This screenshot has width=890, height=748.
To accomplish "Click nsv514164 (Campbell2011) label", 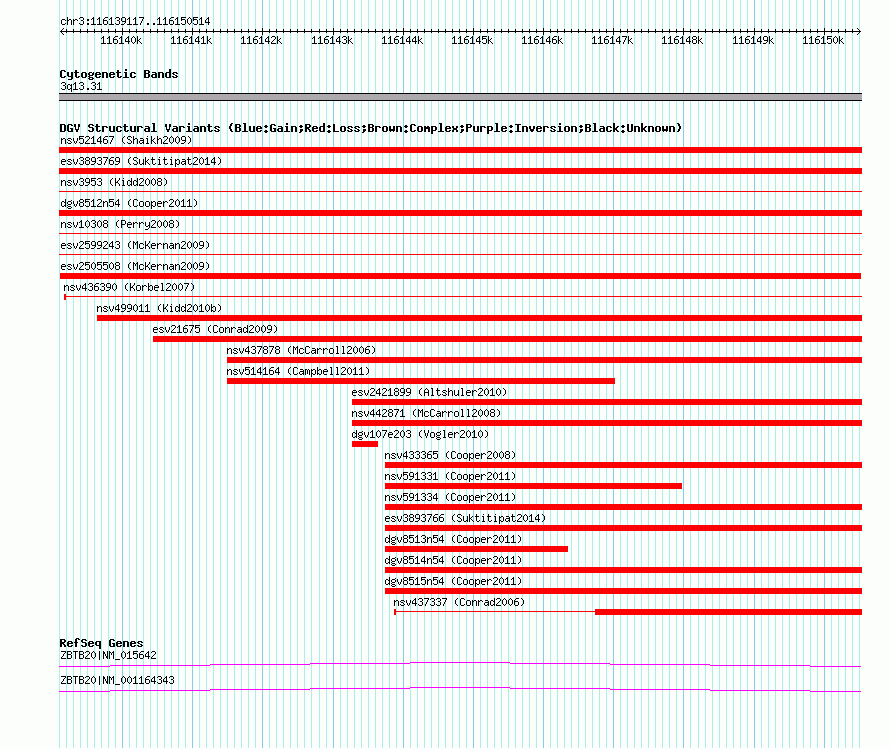I will (298, 371).
